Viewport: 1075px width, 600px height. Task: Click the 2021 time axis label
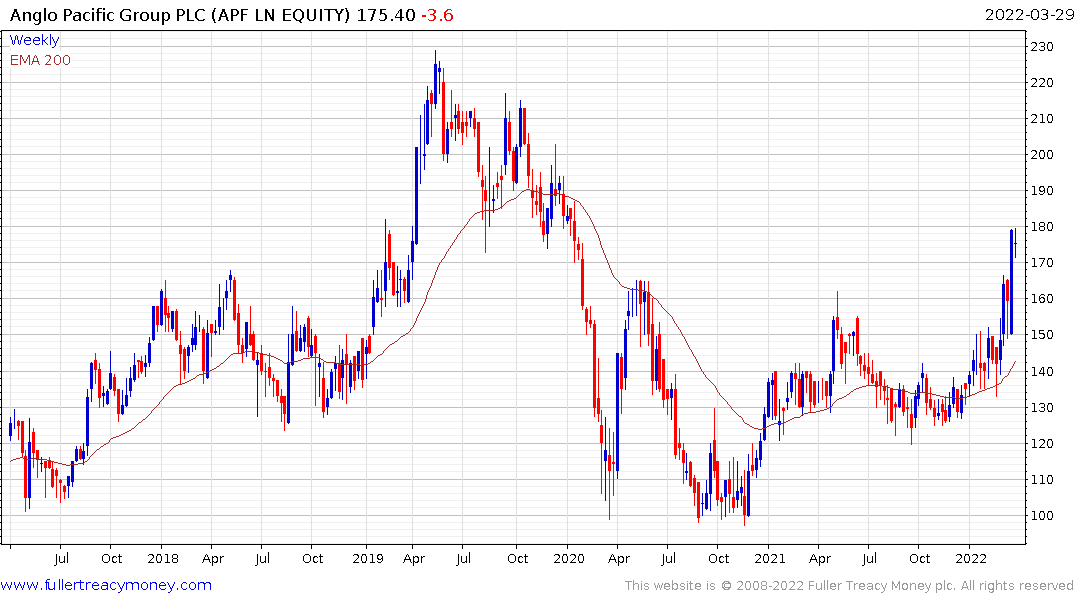click(769, 558)
